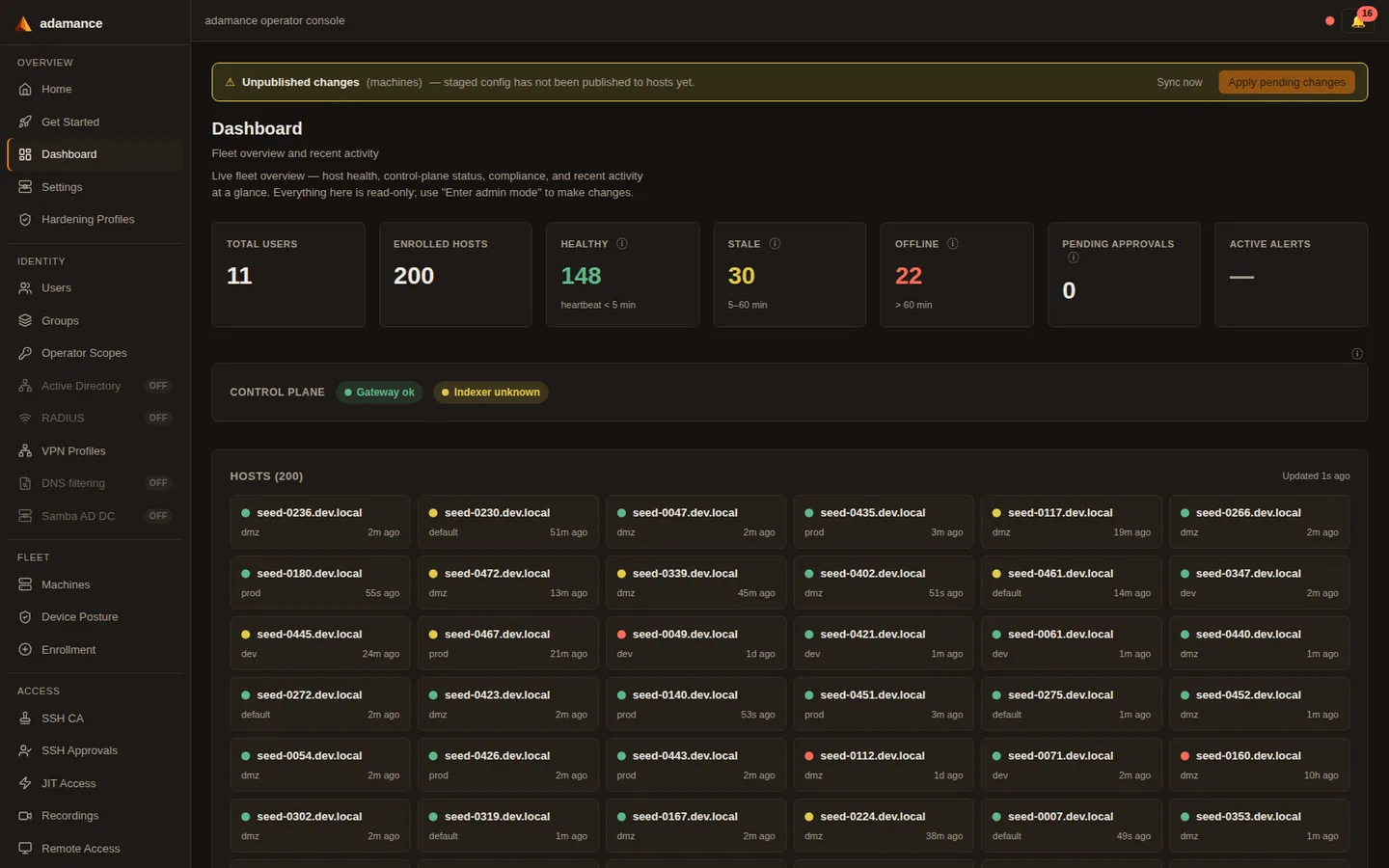Click the Users icon in sidebar
This screenshot has height=868, width=1389.
click(25, 287)
